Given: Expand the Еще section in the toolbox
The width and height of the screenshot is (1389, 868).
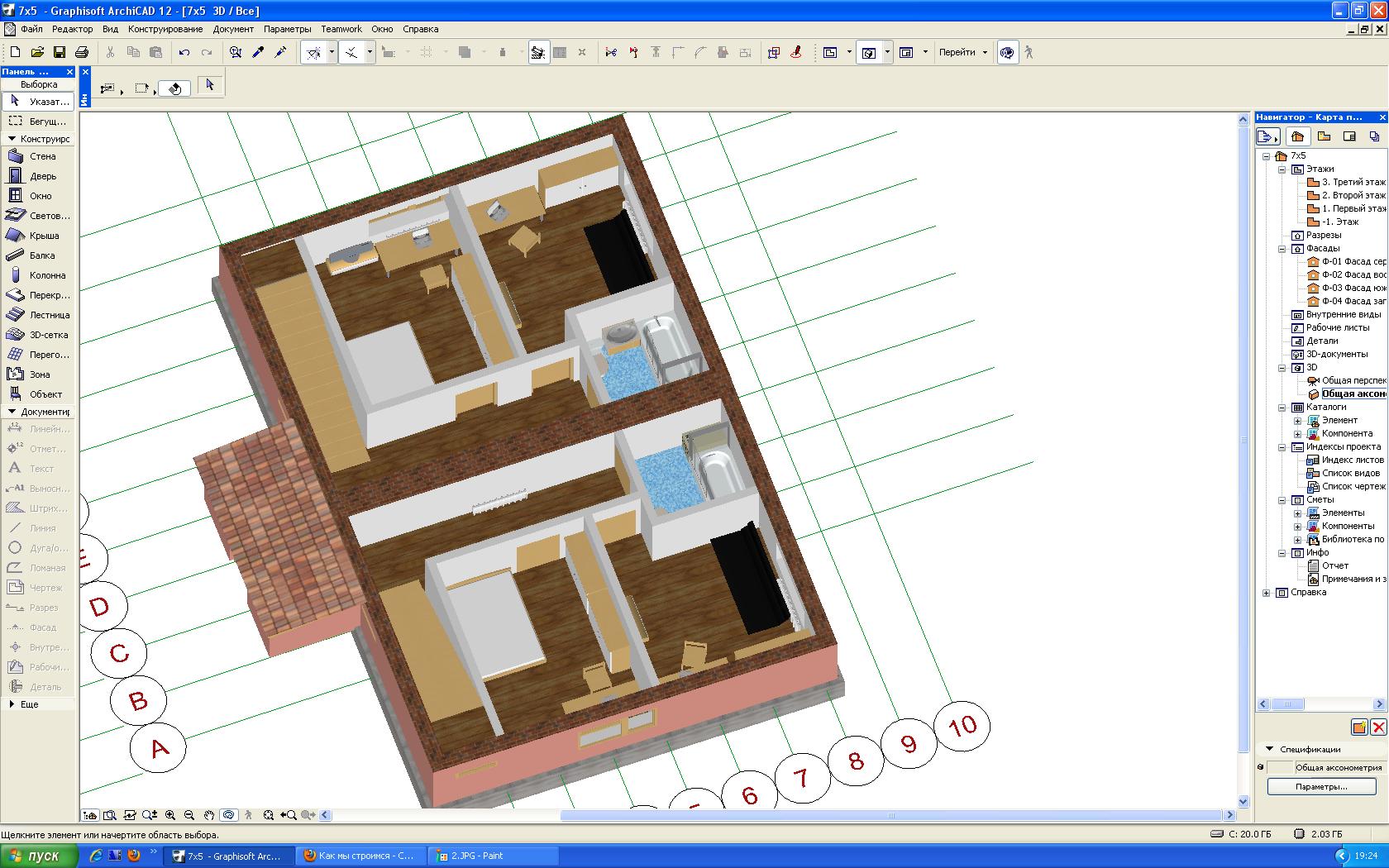Looking at the screenshot, I should point(29,704).
